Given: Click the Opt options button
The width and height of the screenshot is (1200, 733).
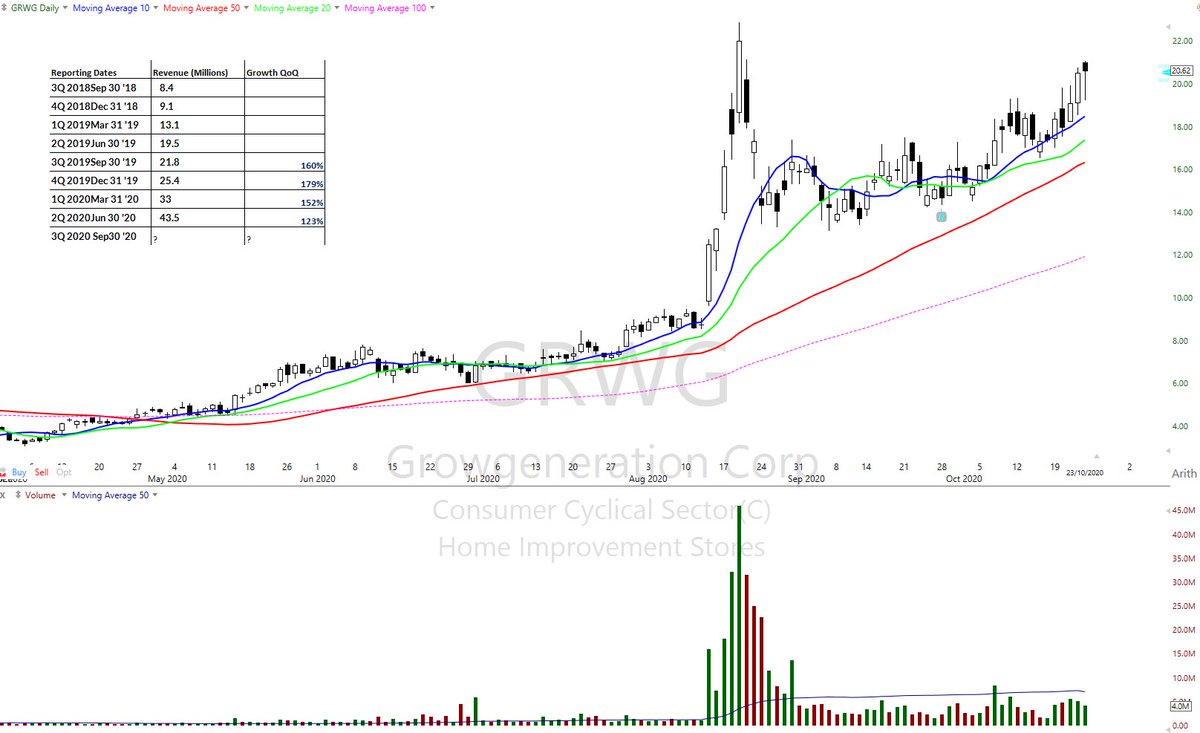Looking at the screenshot, I should [x=64, y=471].
